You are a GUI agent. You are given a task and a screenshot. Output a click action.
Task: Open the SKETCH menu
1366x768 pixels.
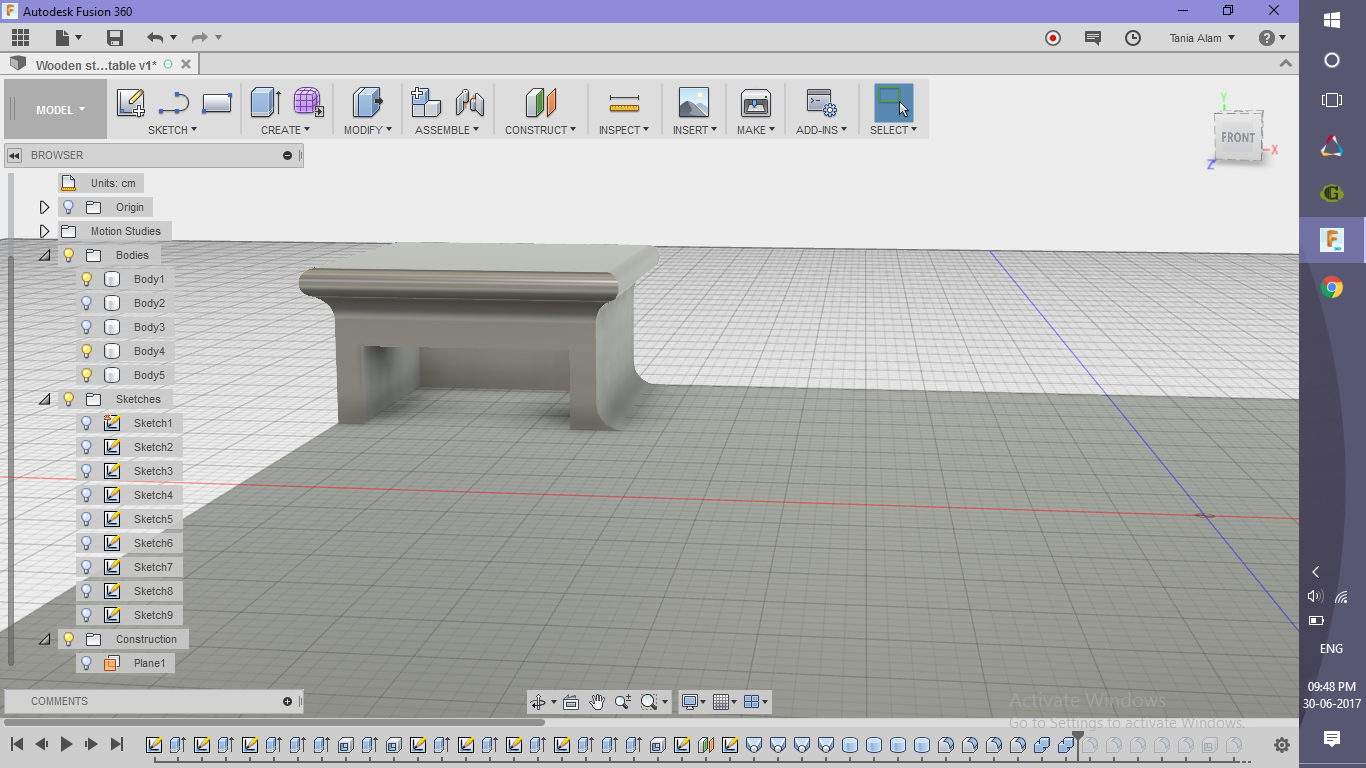(172, 130)
